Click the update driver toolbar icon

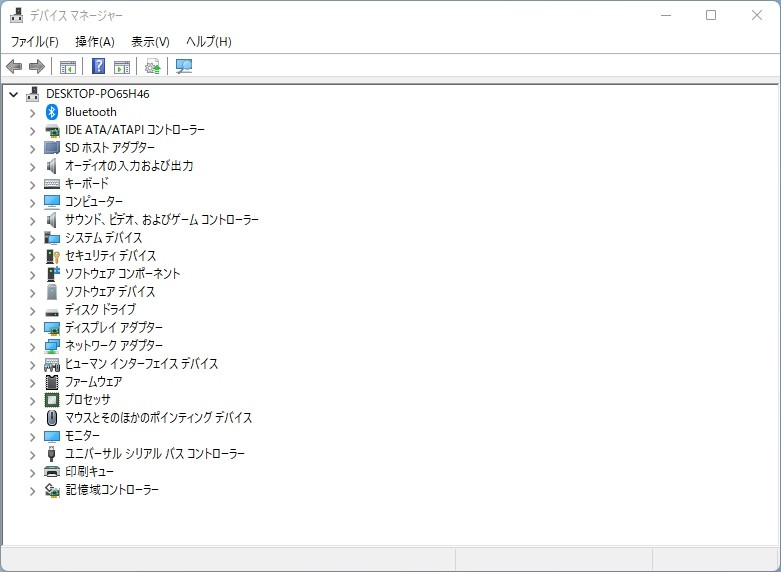[152, 66]
